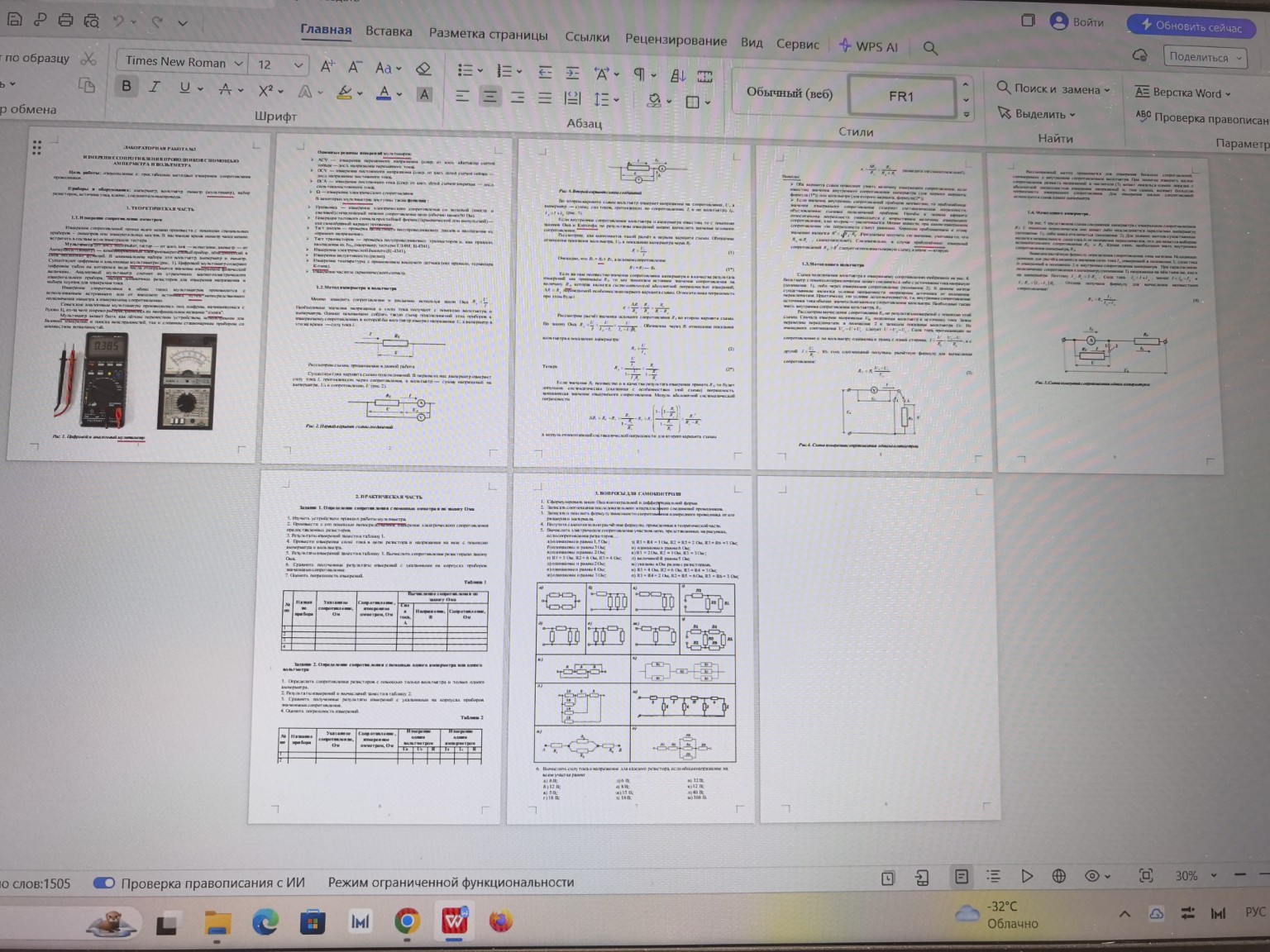Screen dimensions: 1270x952
Task: Click the Поделиться button
Action: tap(1204, 57)
